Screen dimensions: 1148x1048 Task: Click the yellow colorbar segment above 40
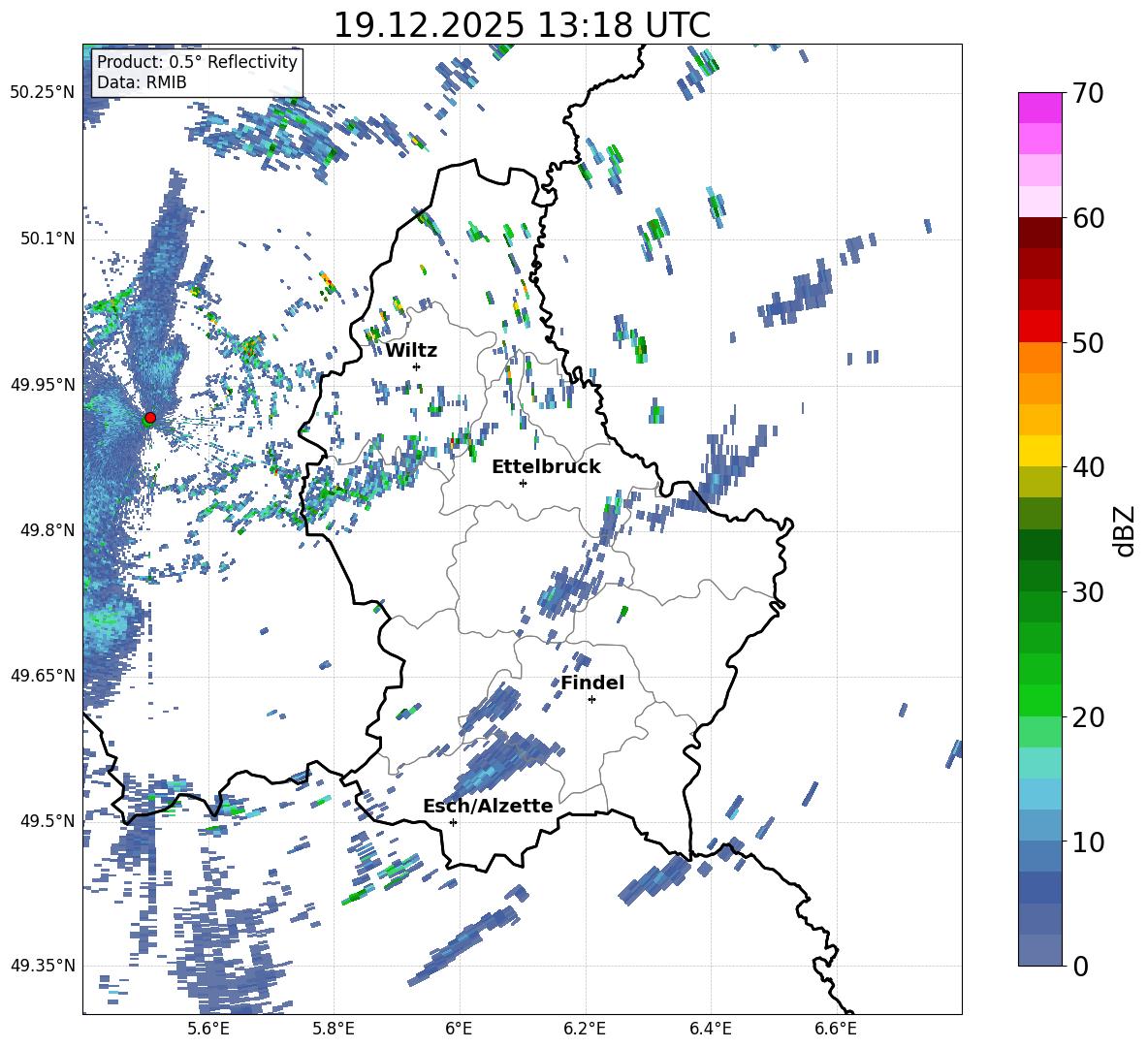(x=1039, y=451)
